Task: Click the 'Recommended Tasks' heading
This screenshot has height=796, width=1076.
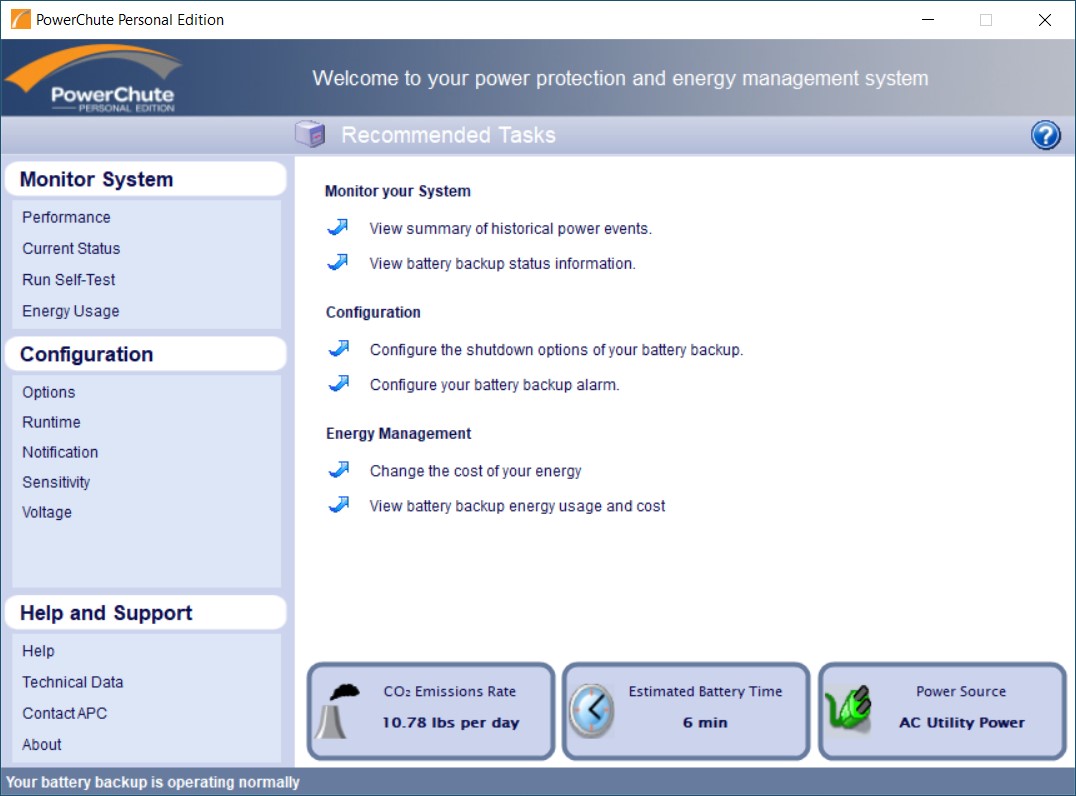Action: pos(449,135)
